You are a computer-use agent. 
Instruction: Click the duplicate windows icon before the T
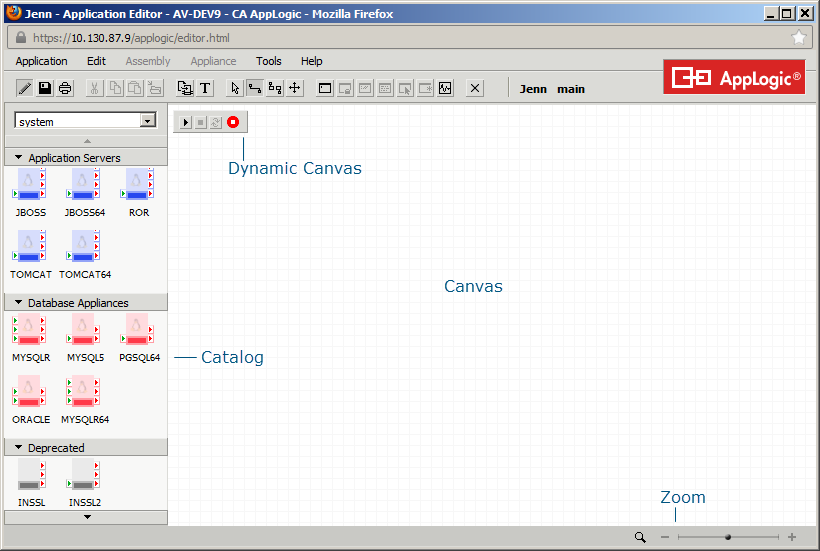(185, 88)
